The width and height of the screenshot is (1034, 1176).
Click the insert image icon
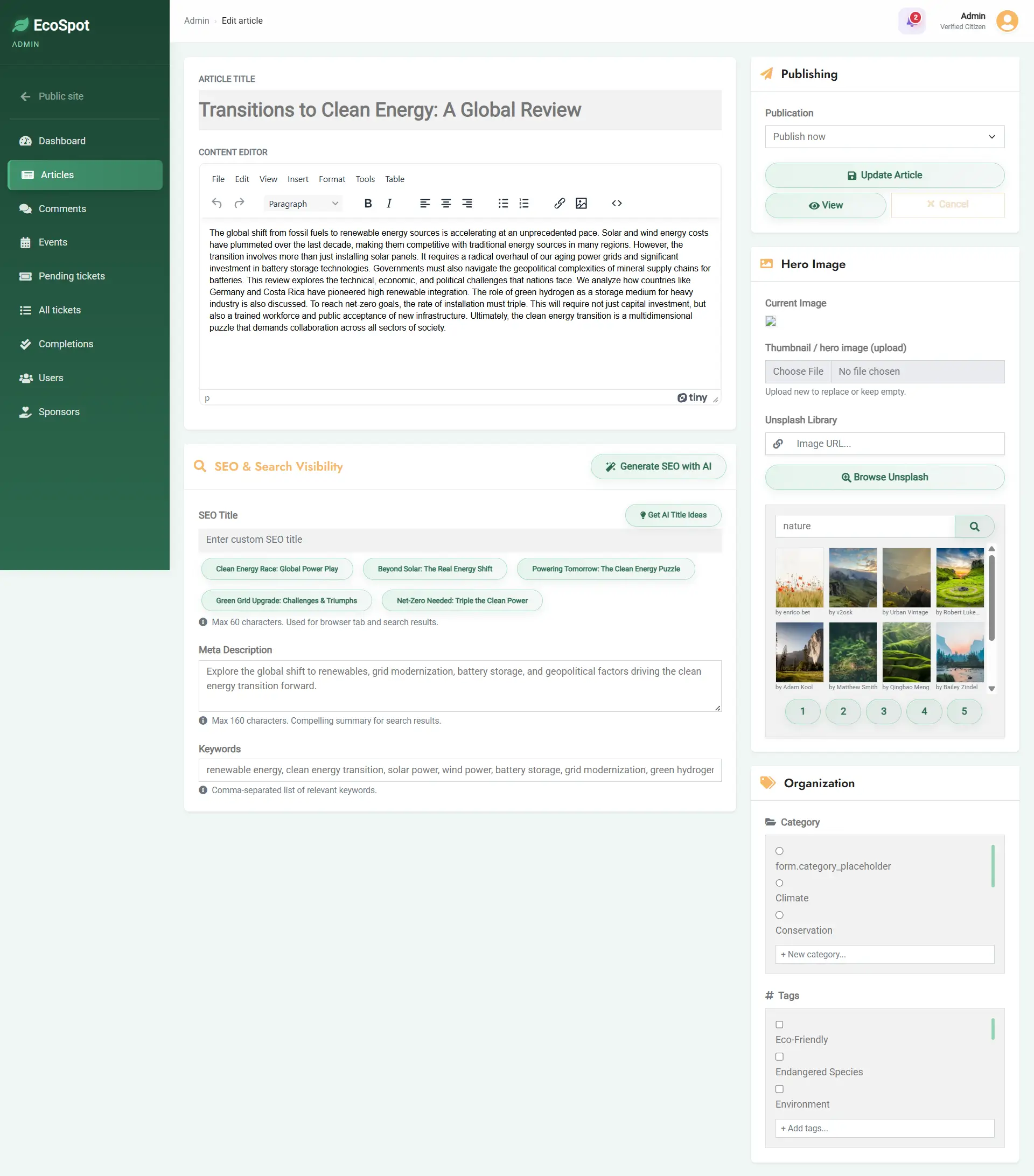(581, 203)
